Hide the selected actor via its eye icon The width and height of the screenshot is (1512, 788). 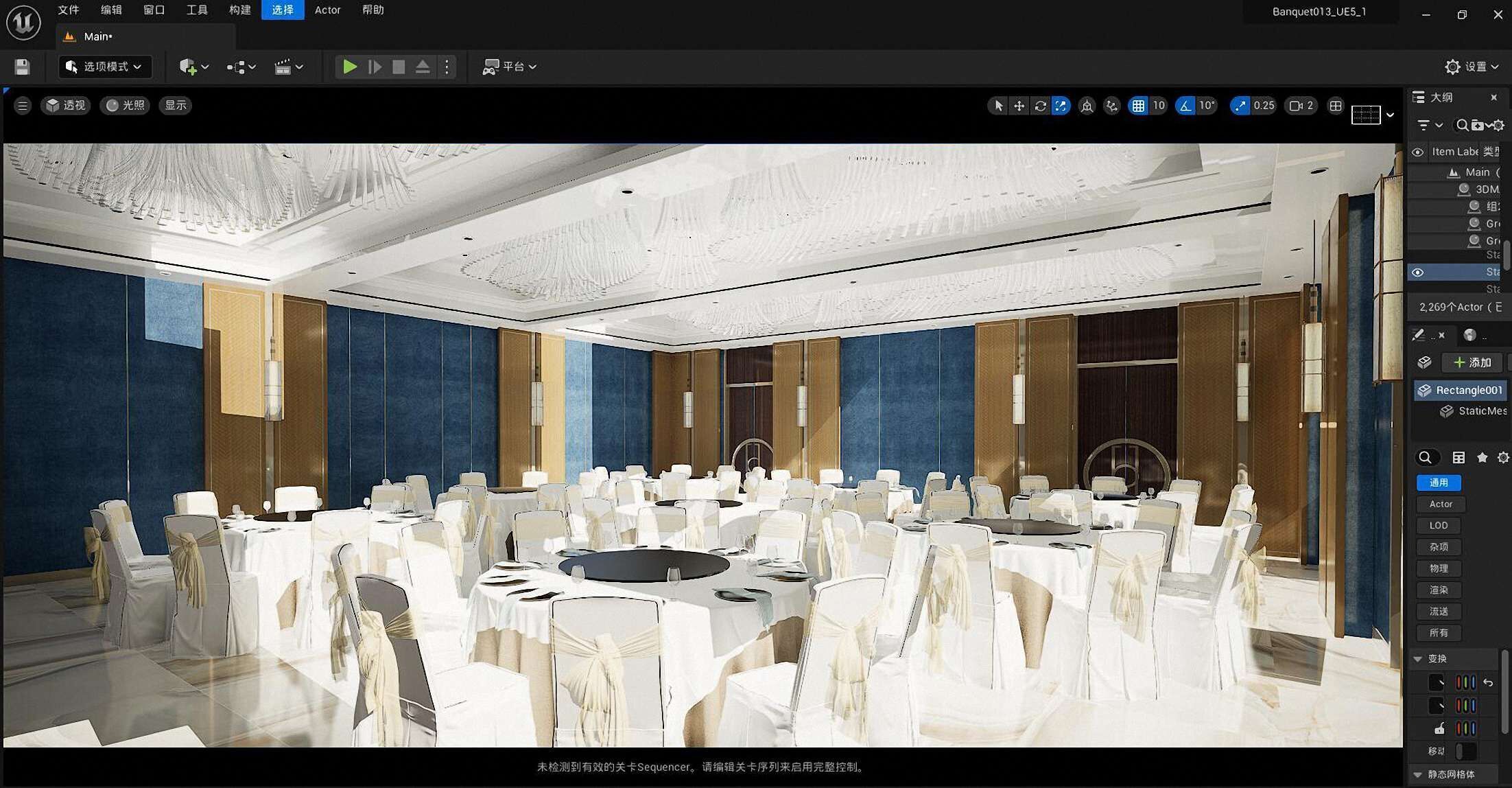[1417, 273]
